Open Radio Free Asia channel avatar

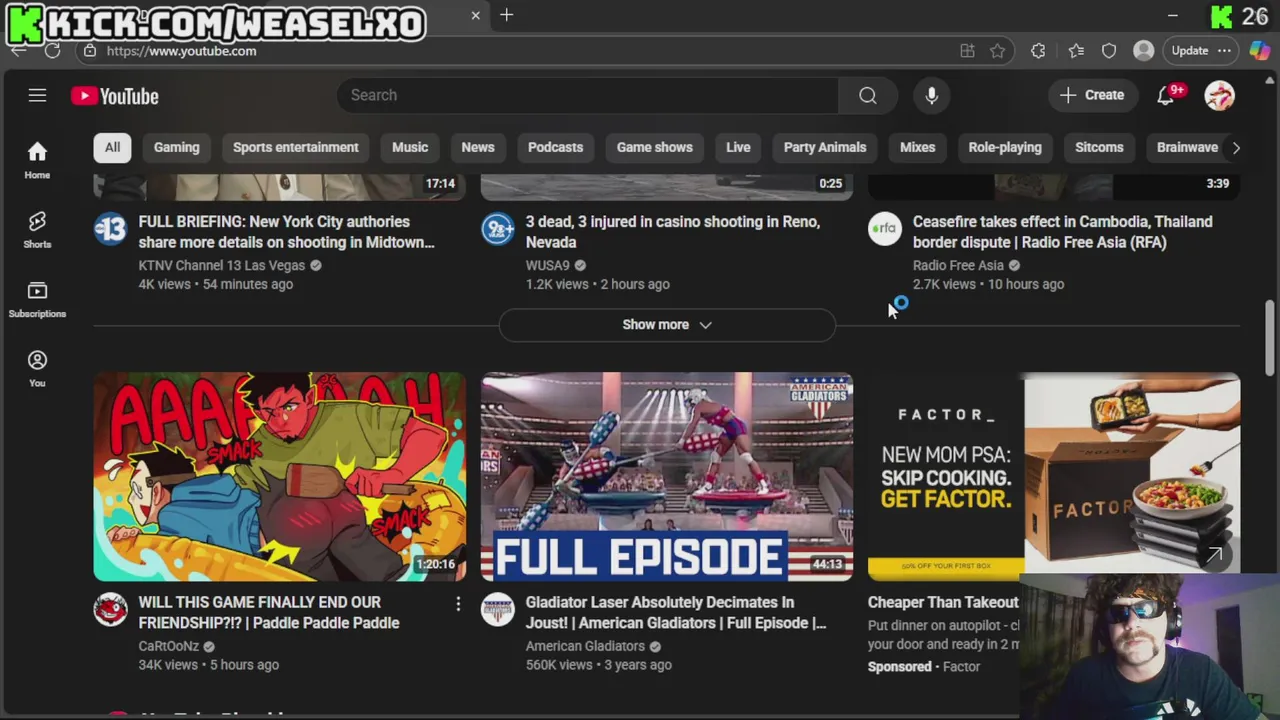tap(884, 229)
